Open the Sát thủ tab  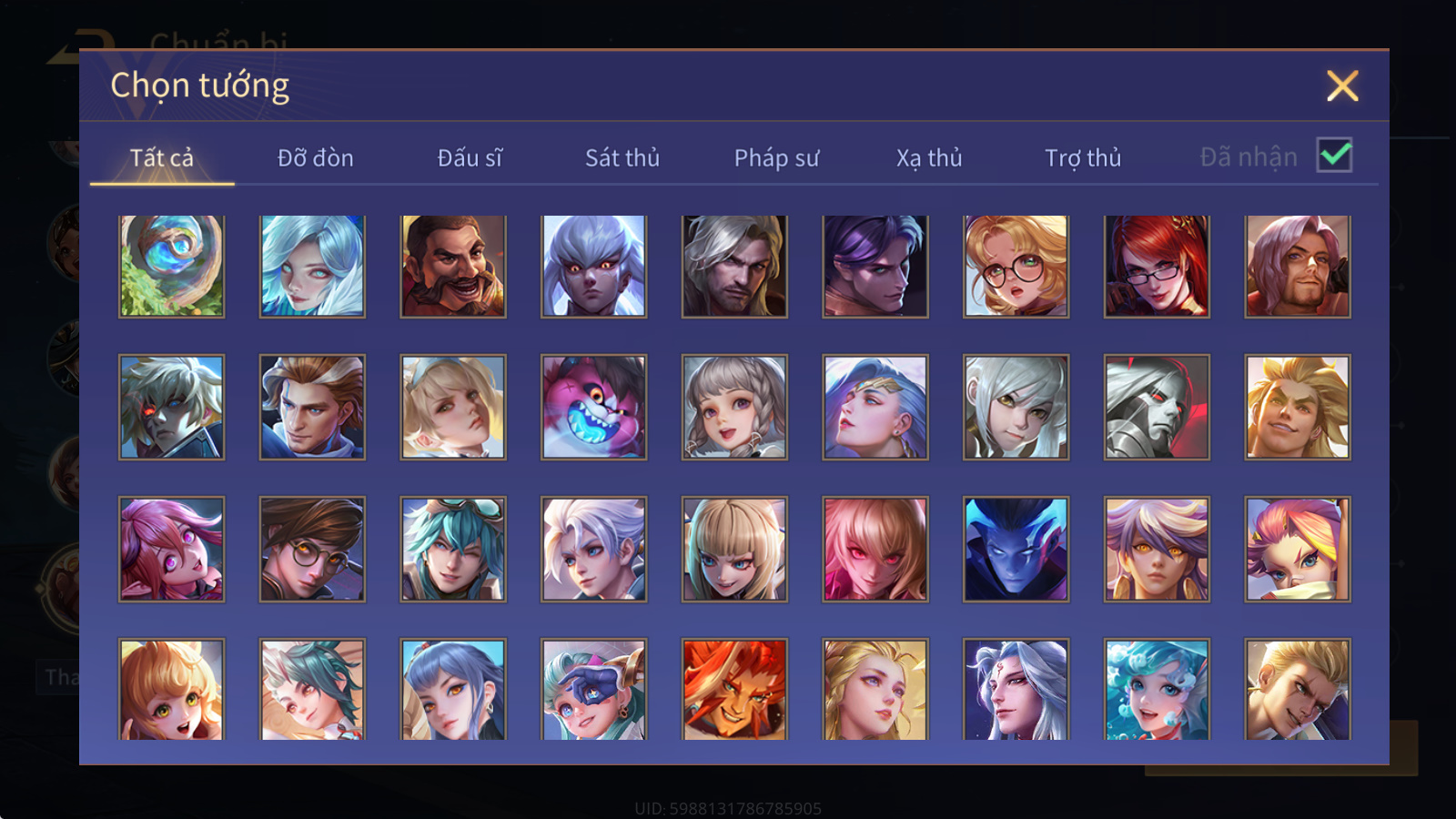[x=622, y=157]
